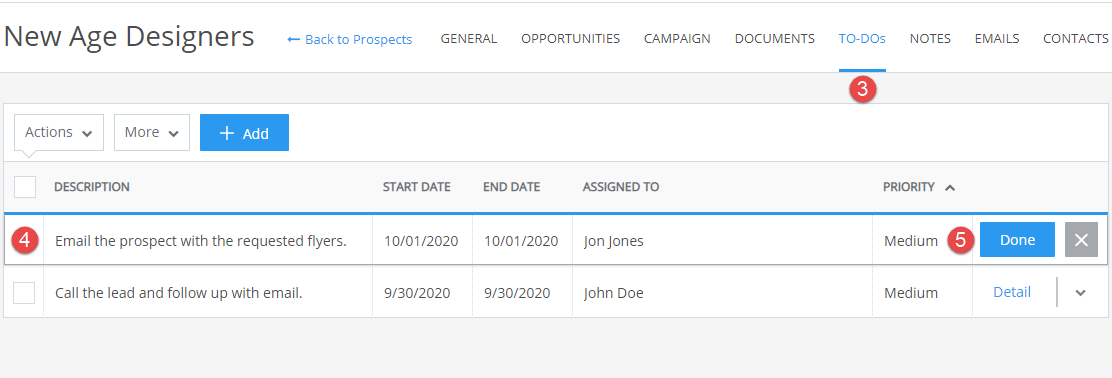
Task: Click the red step 5 marker
Action: [961, 240]
